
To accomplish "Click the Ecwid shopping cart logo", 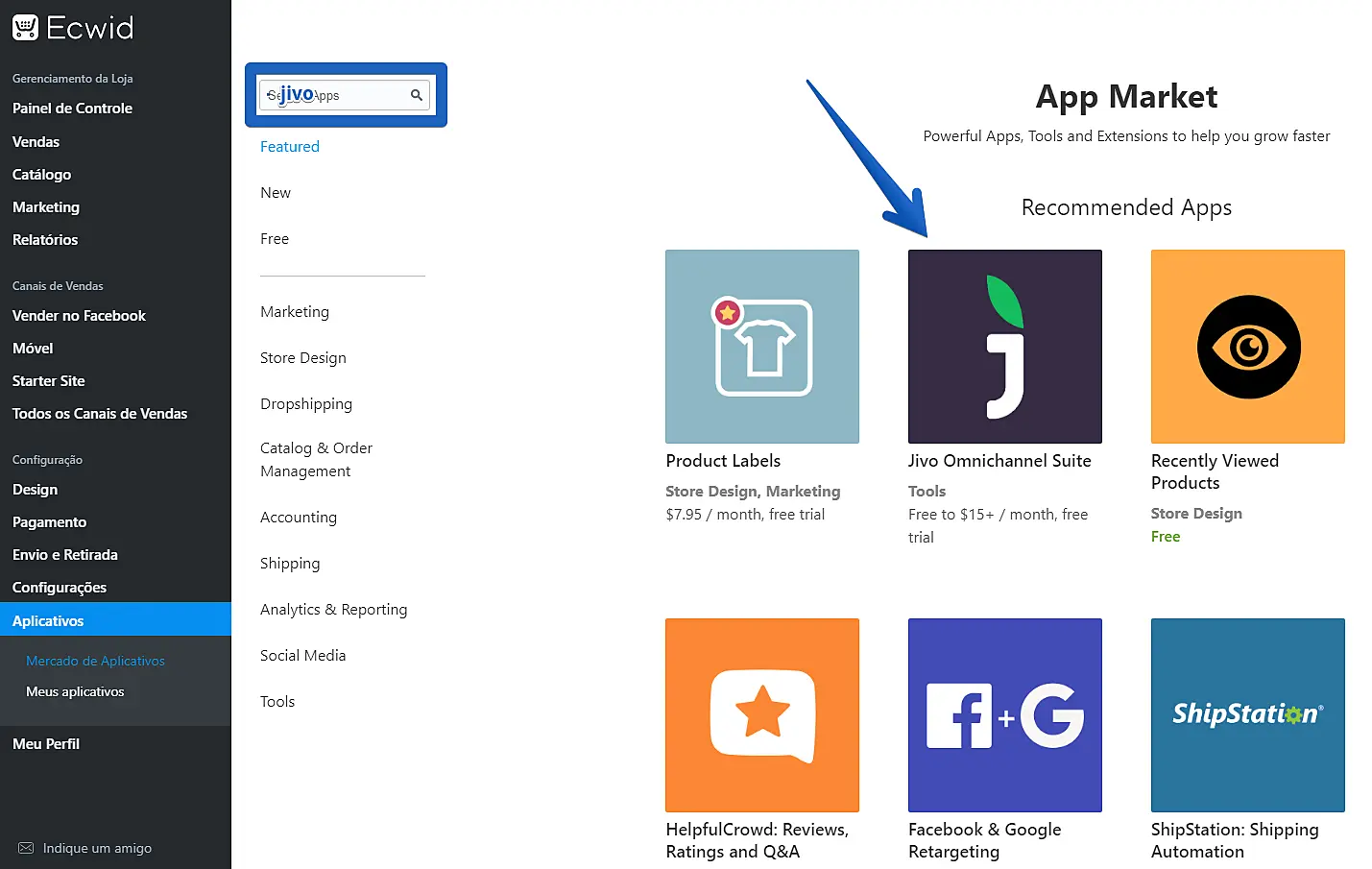I will (x=25, y=28).
